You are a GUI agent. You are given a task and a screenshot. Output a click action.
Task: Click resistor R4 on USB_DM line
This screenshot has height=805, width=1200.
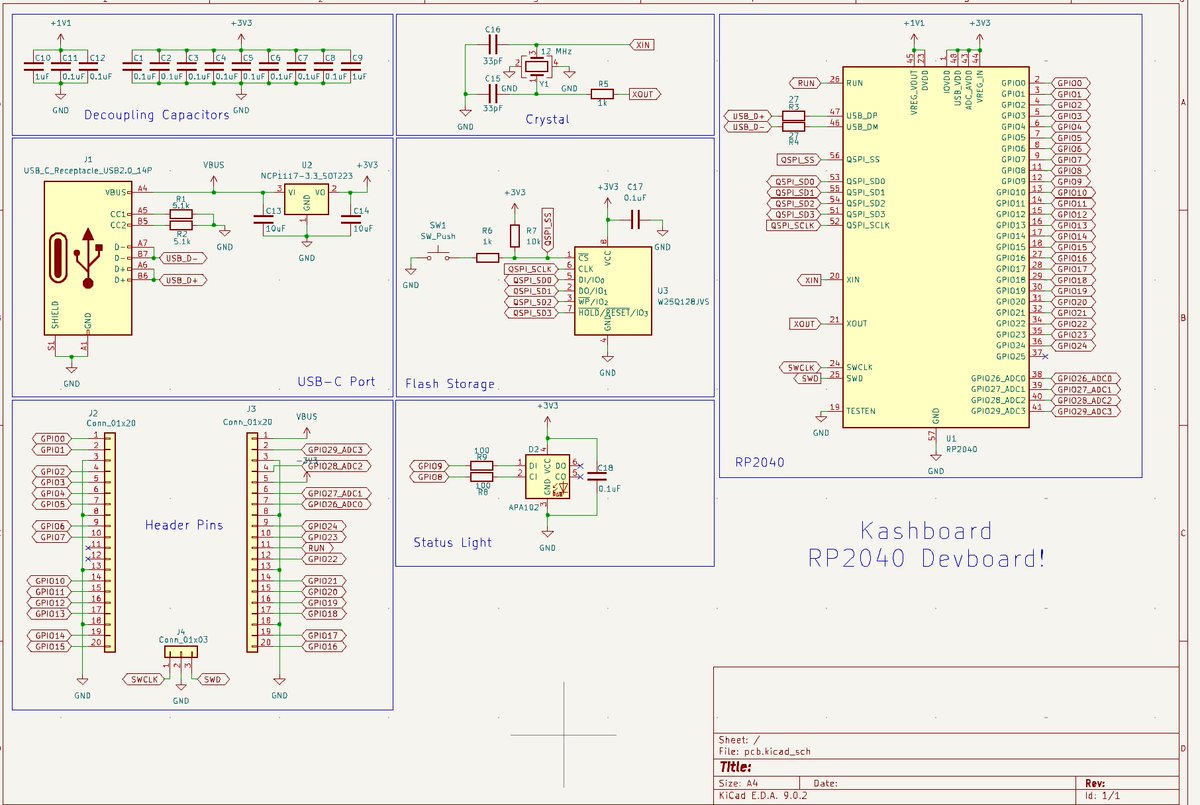pyautogui.click(x=794, y=127)
